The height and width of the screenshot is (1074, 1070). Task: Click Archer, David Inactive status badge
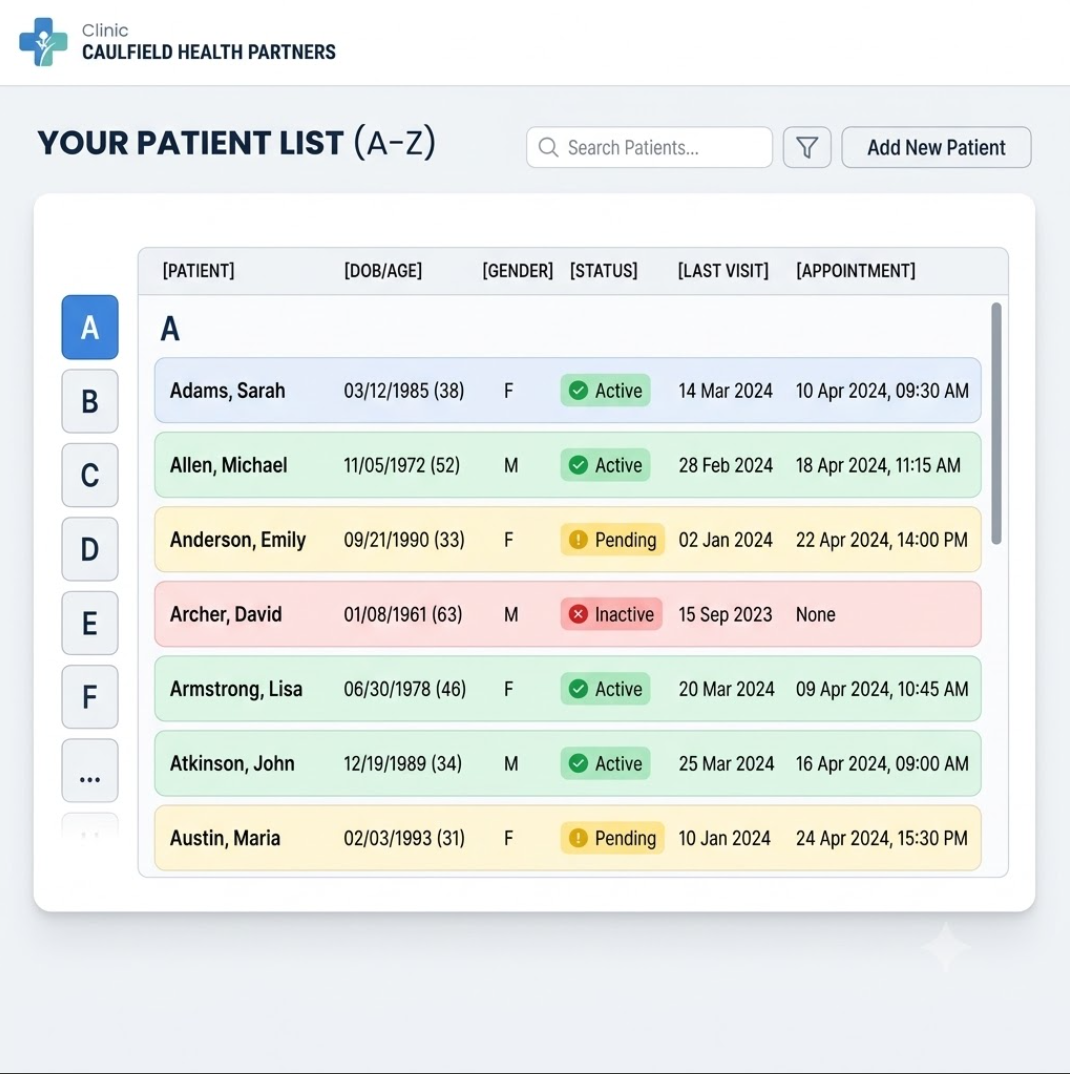[611, 614]
